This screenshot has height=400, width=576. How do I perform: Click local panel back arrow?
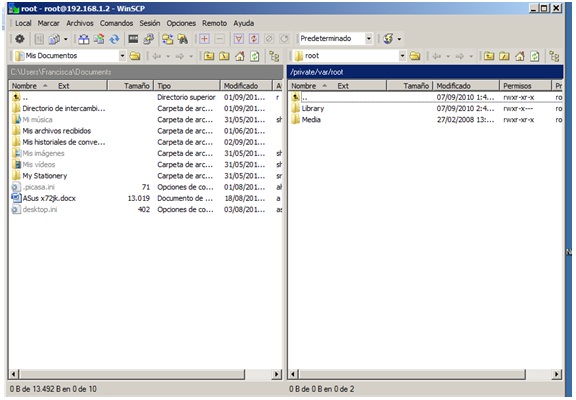point(157,56)
